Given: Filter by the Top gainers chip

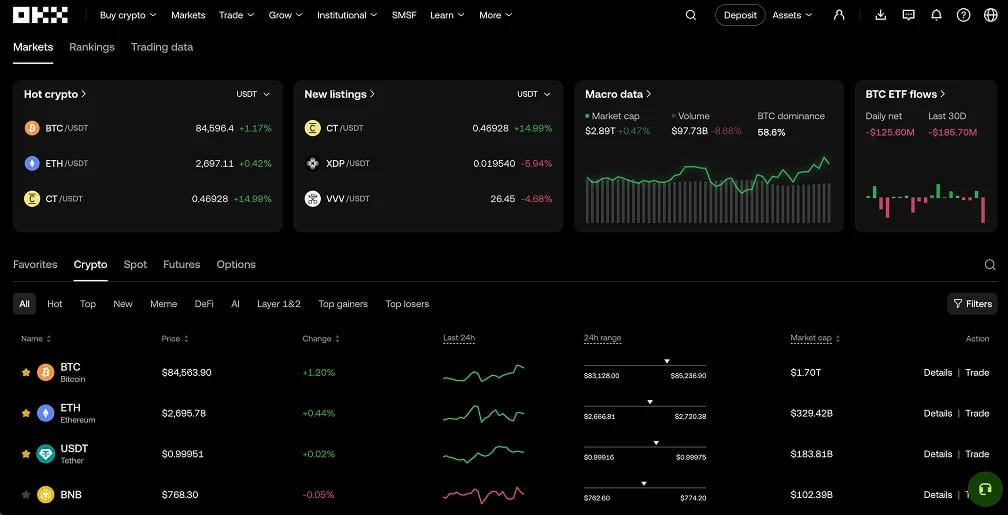Looking at the screenshot, I should (x=343, y=303).
